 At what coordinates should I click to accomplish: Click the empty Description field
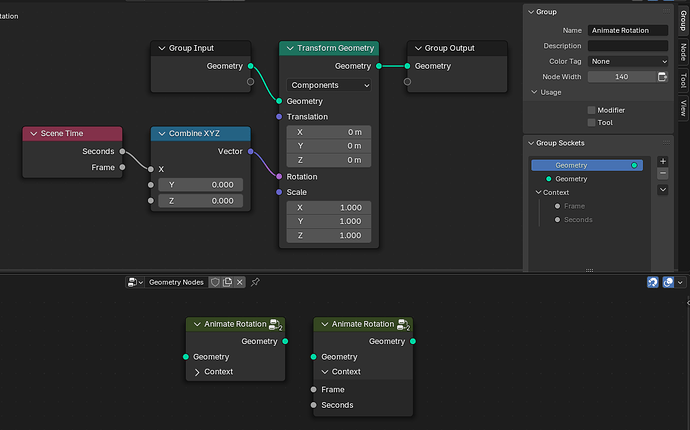628,46
